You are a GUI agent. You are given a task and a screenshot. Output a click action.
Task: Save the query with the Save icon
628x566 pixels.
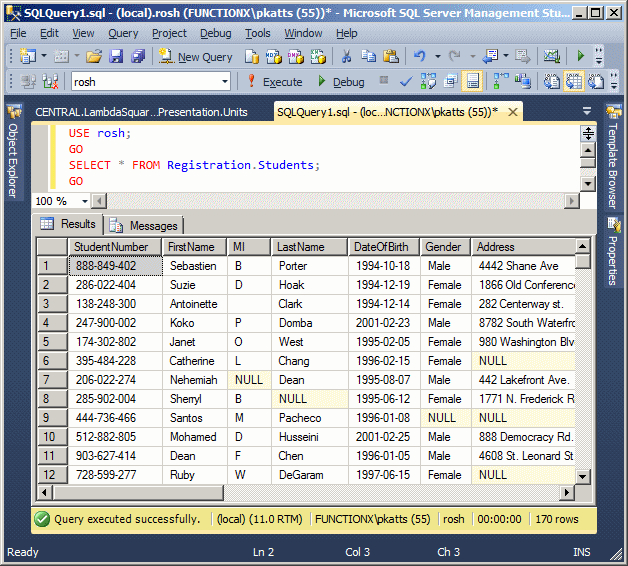tap(116, 56)
